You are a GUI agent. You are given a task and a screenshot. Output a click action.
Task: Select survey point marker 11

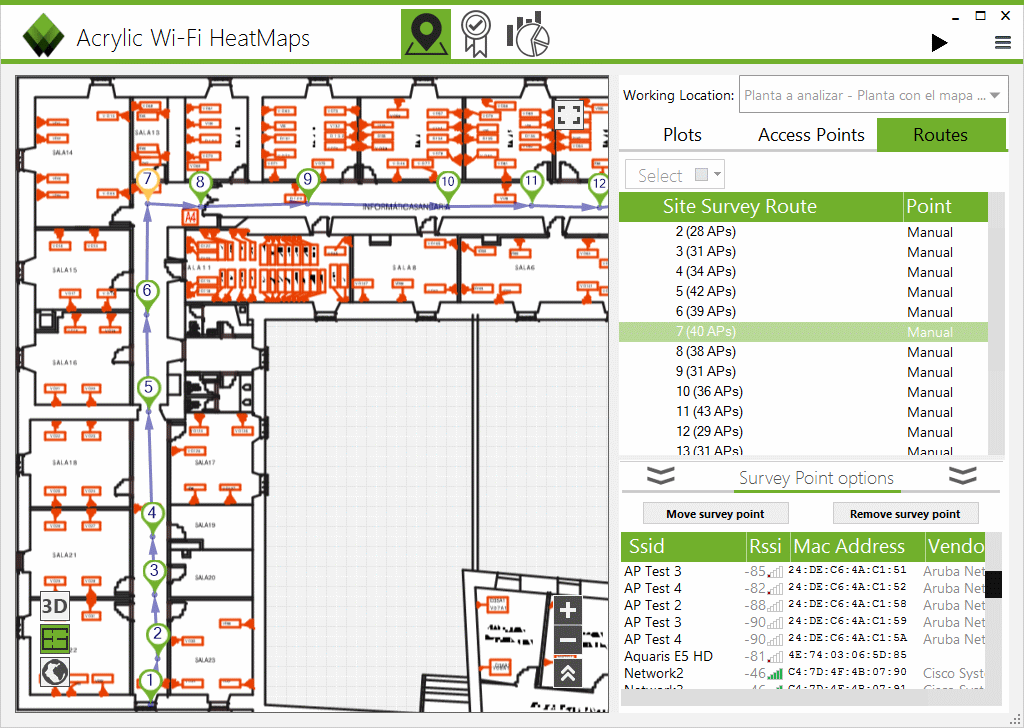click(532, 183)
